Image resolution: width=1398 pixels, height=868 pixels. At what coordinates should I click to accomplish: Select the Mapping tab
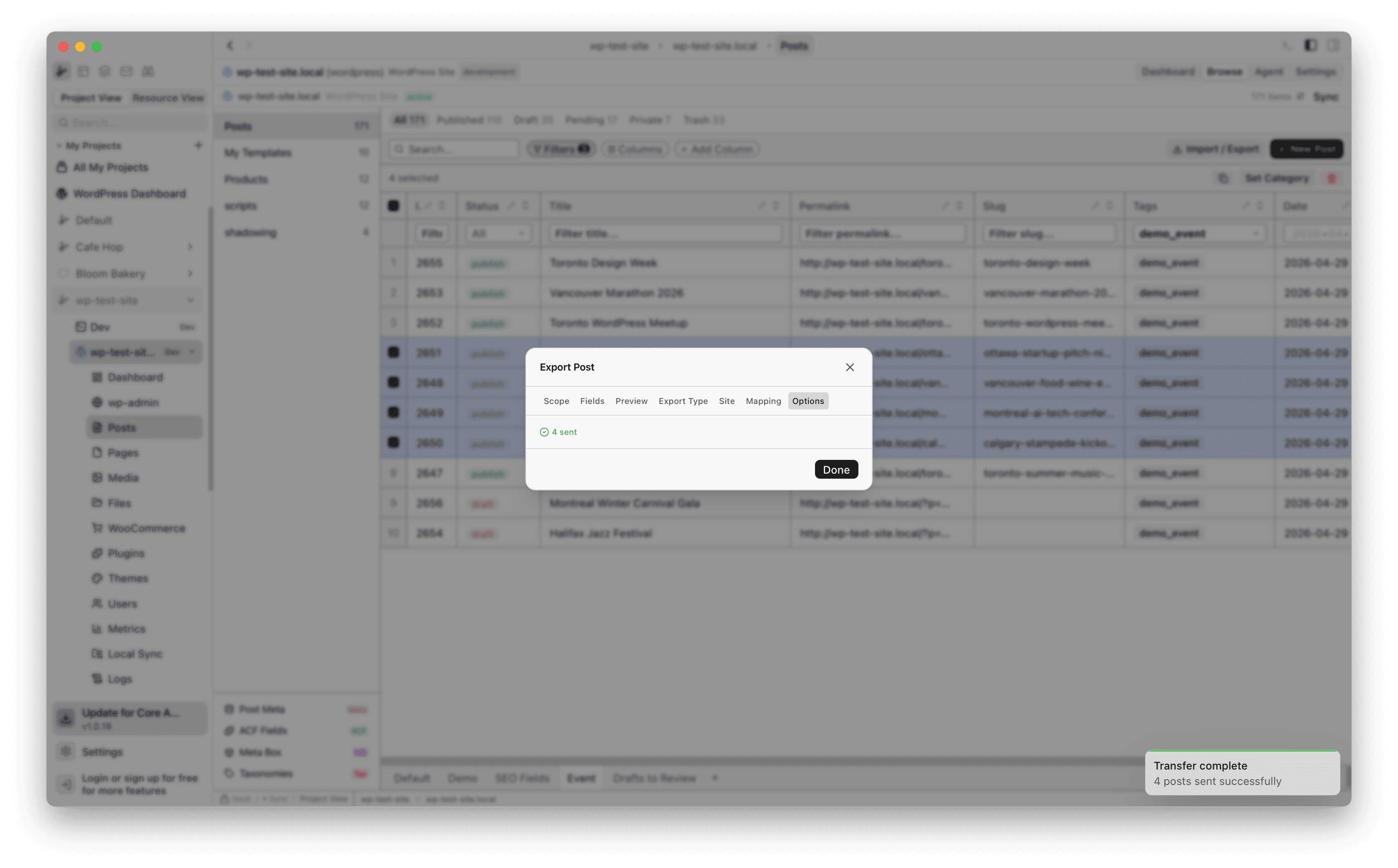point(763,401)
